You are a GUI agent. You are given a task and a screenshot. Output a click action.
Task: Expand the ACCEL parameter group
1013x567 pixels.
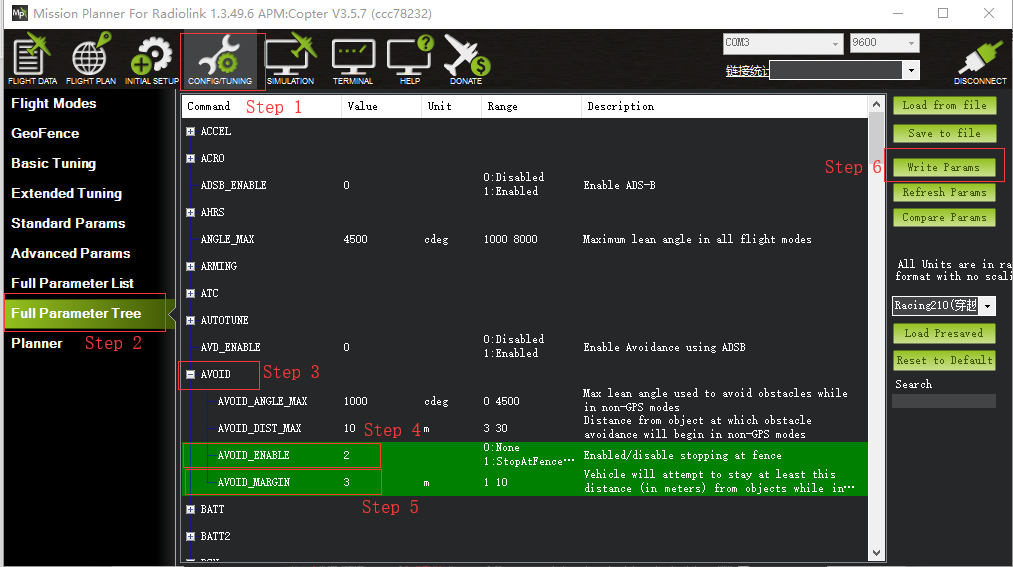[x=190, y=132]
